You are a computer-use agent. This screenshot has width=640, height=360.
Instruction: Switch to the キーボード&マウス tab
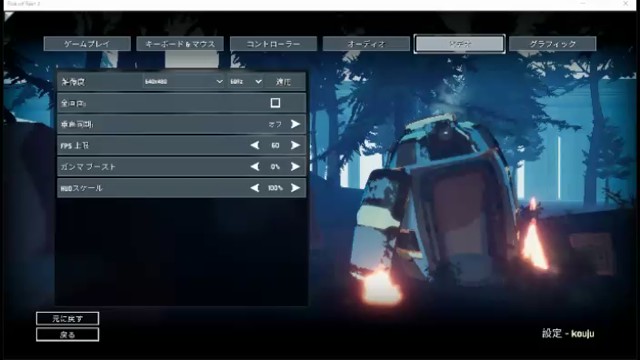pos(180,44)
